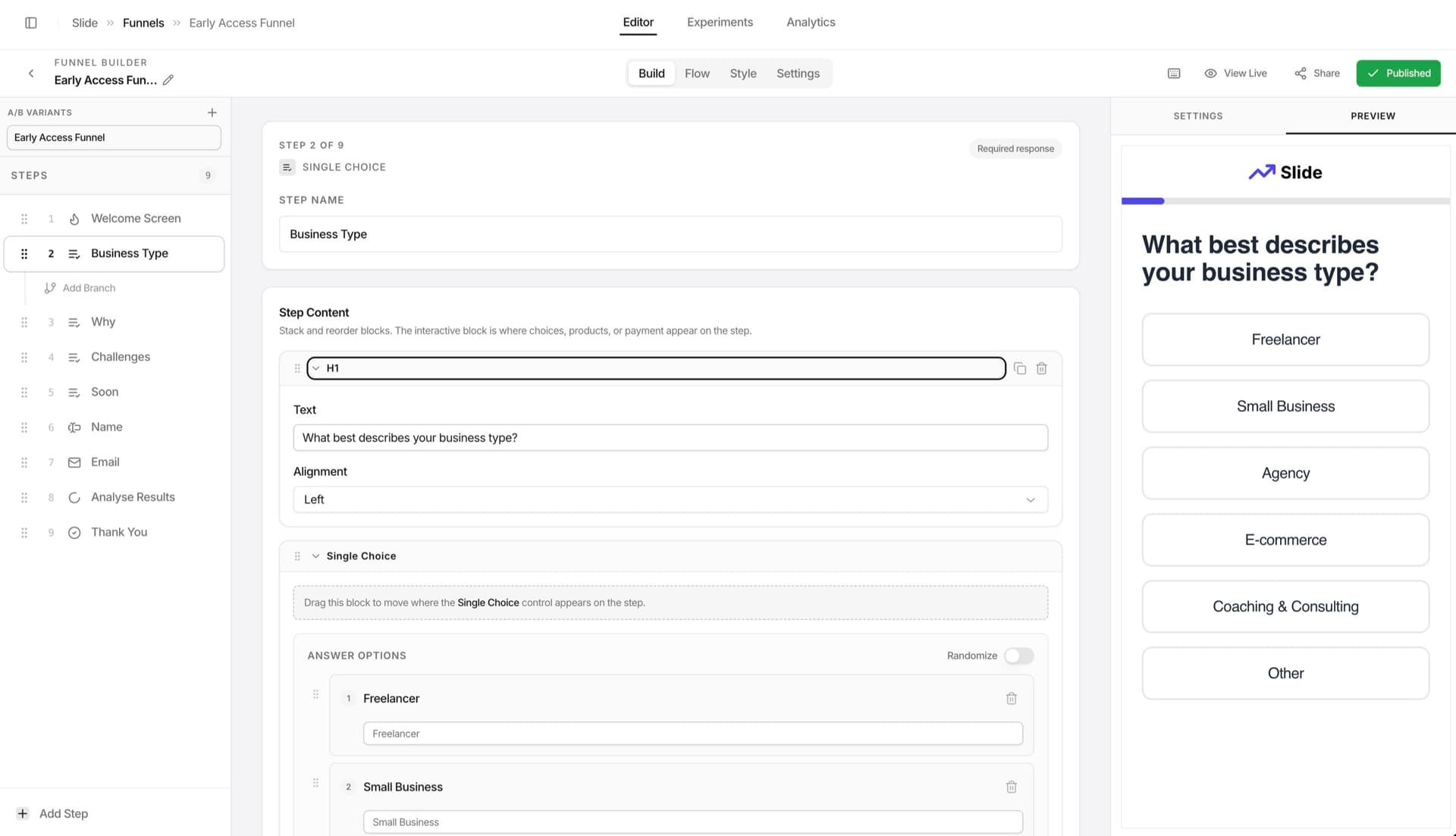The image size is (1456, 836).
Task: Switch to the Settings tab in builder
Action: [x=798, y=74]
